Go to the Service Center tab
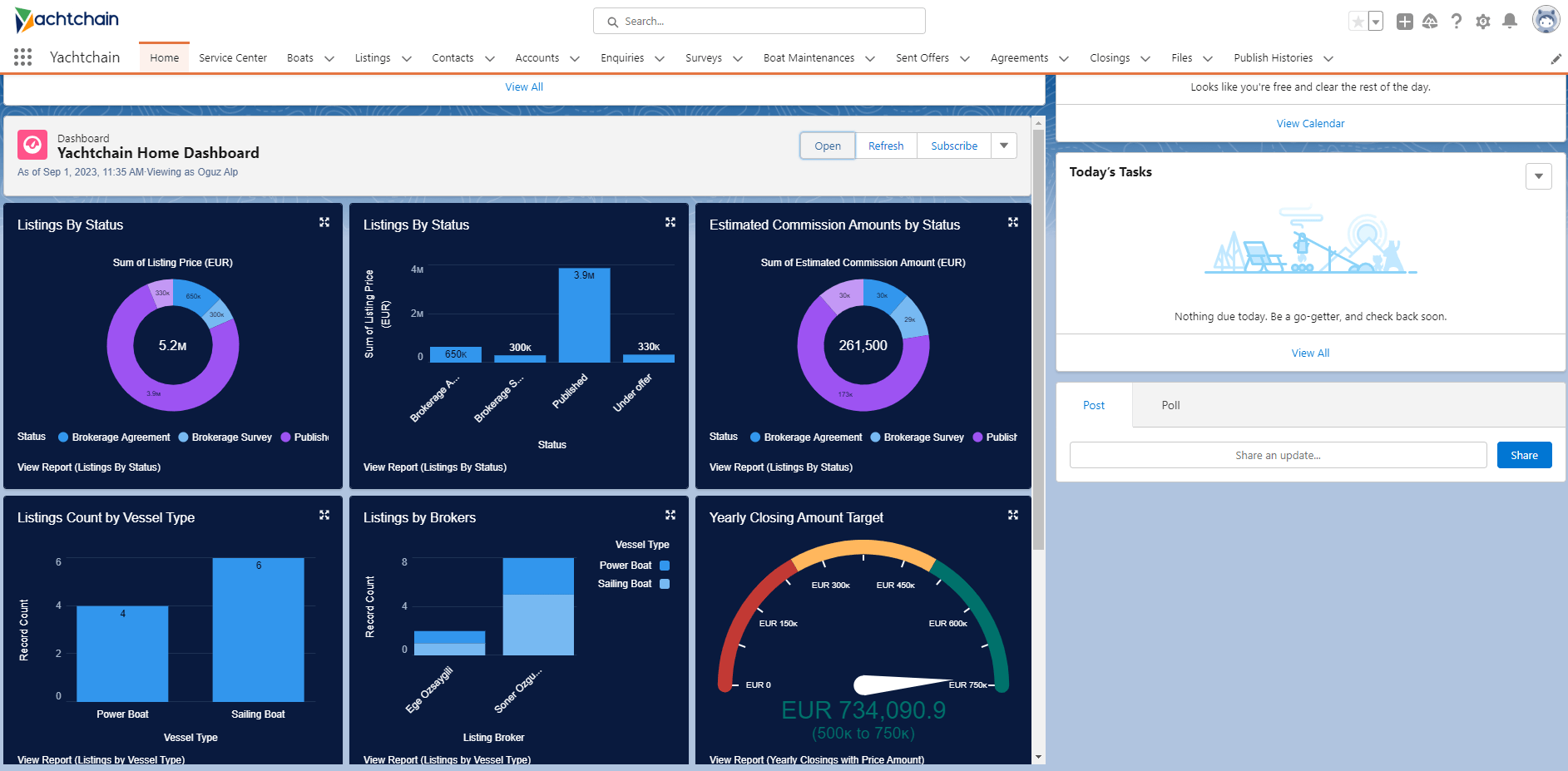 point(233,58)
